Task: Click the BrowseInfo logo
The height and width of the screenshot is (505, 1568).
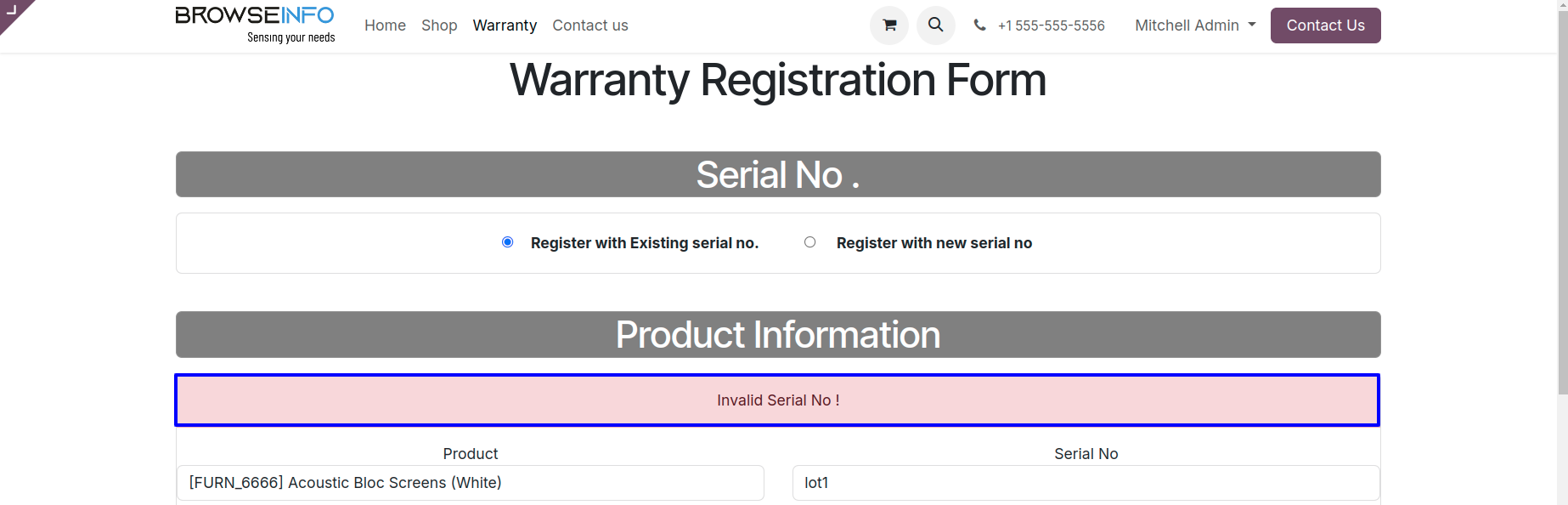Action: [x=255, y=25]
